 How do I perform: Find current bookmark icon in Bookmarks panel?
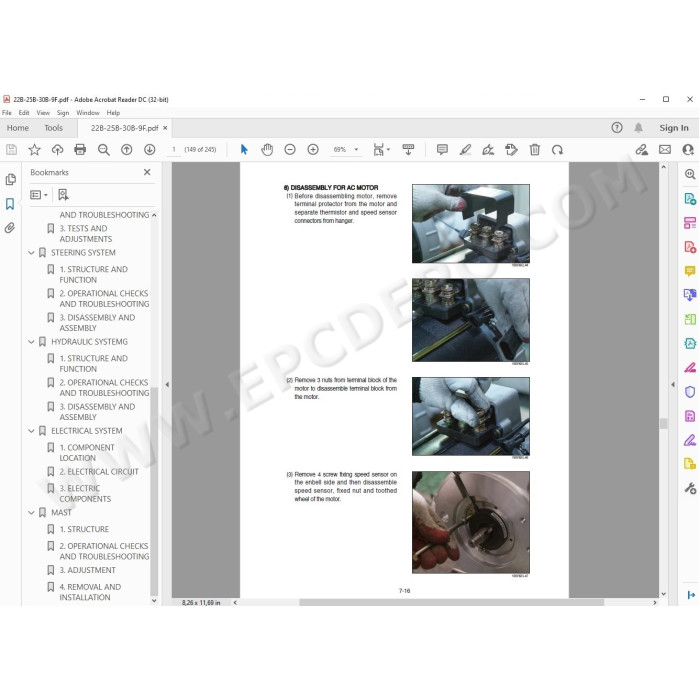pyautogui.click(x=63, y=195)
